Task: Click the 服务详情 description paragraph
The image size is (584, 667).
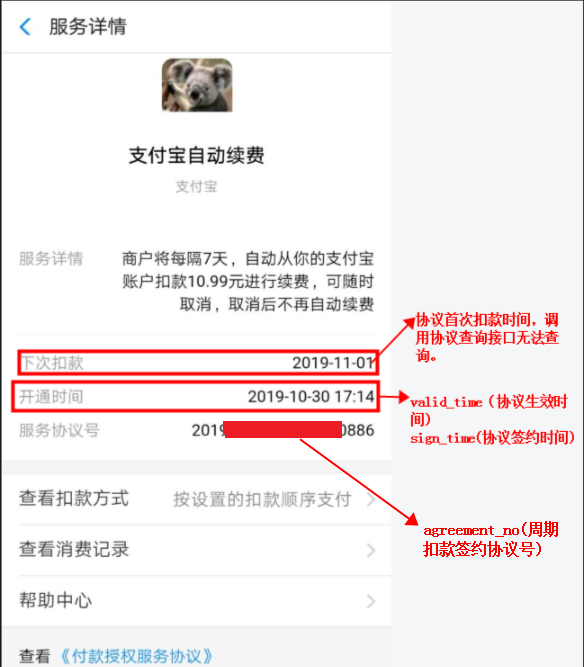Action: click(x=248, y=281)
